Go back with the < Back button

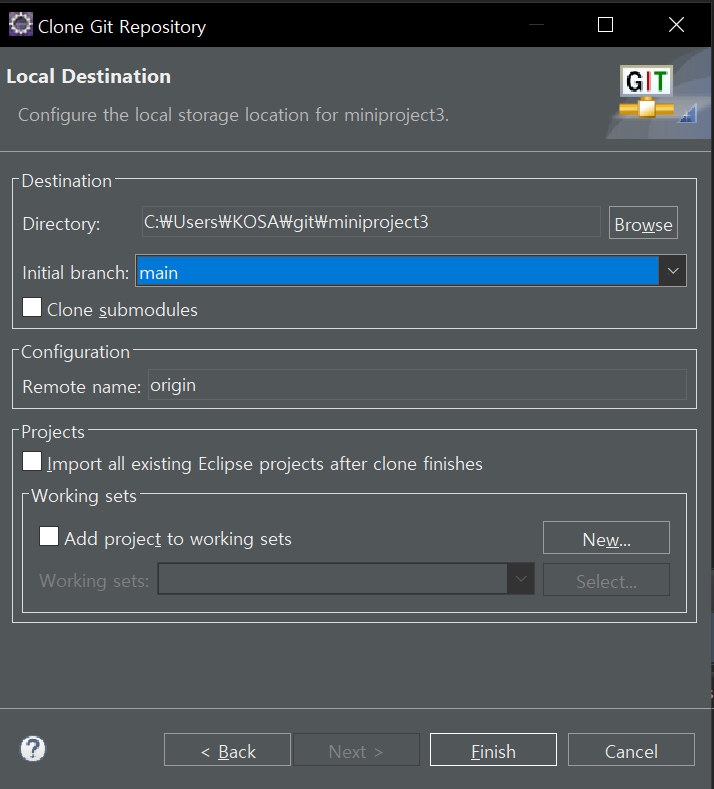(227, 750)
